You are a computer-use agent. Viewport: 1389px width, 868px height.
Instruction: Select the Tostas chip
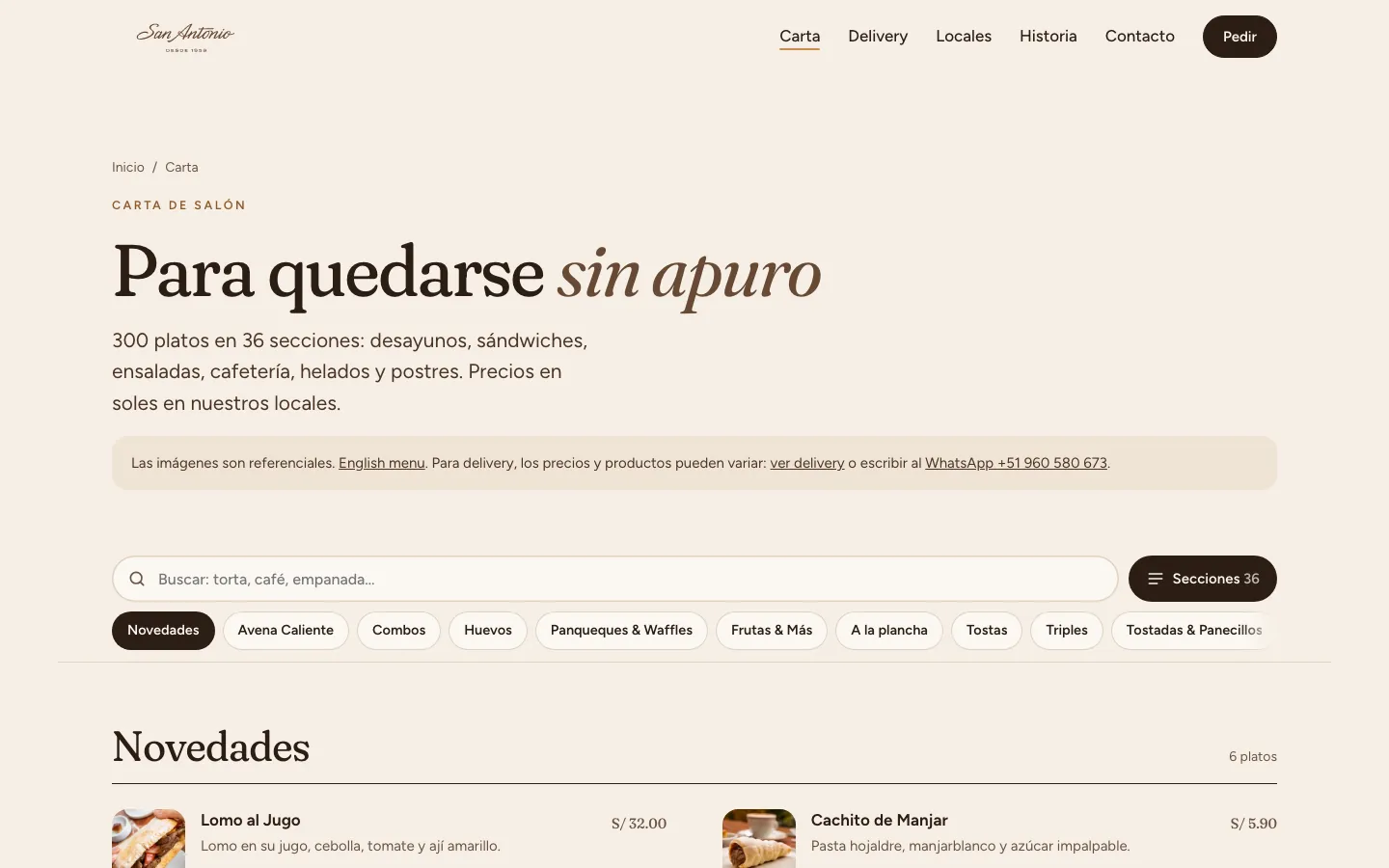tap(987, 631)
